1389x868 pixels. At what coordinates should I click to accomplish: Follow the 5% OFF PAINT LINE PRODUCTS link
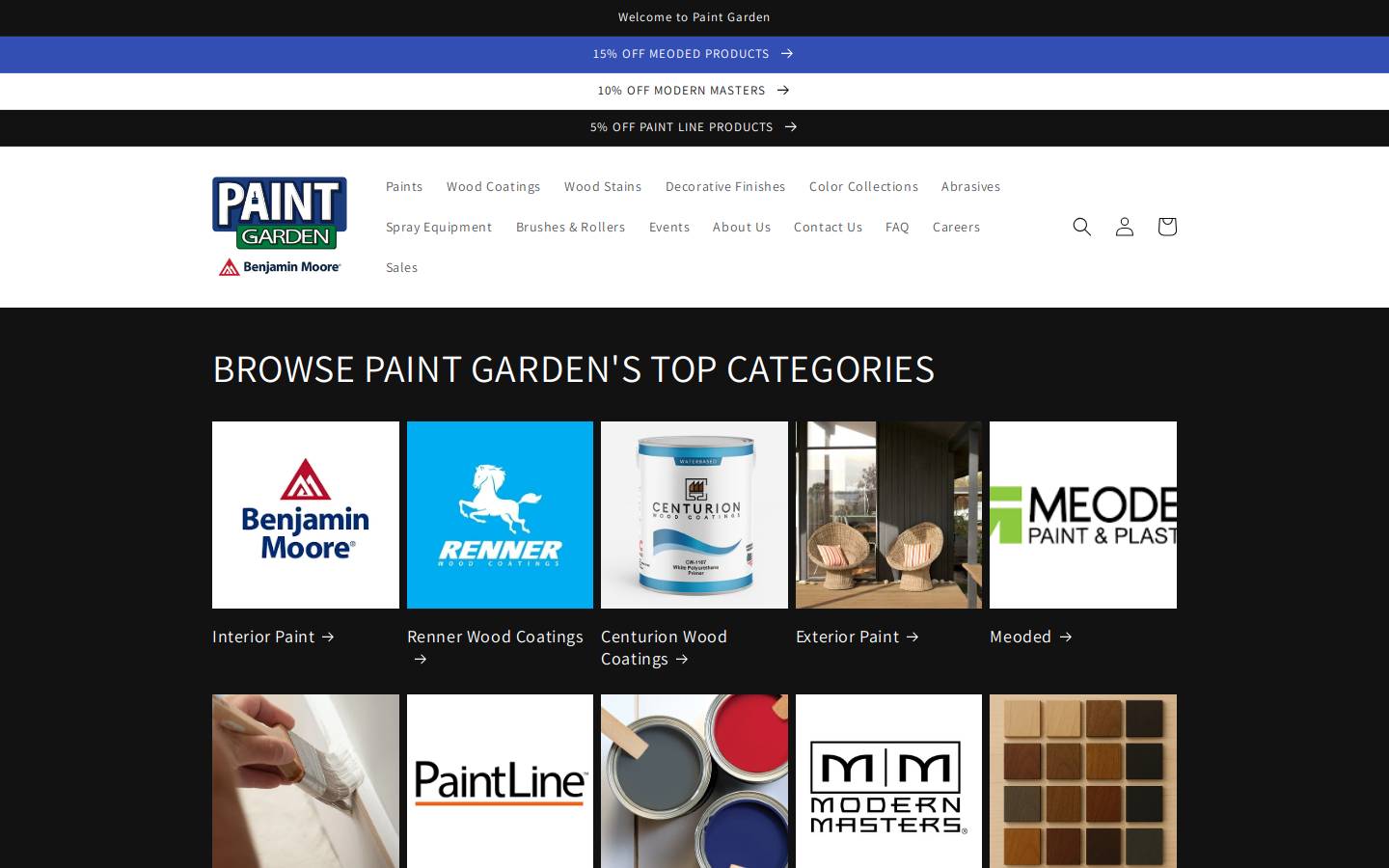point(694,127)
